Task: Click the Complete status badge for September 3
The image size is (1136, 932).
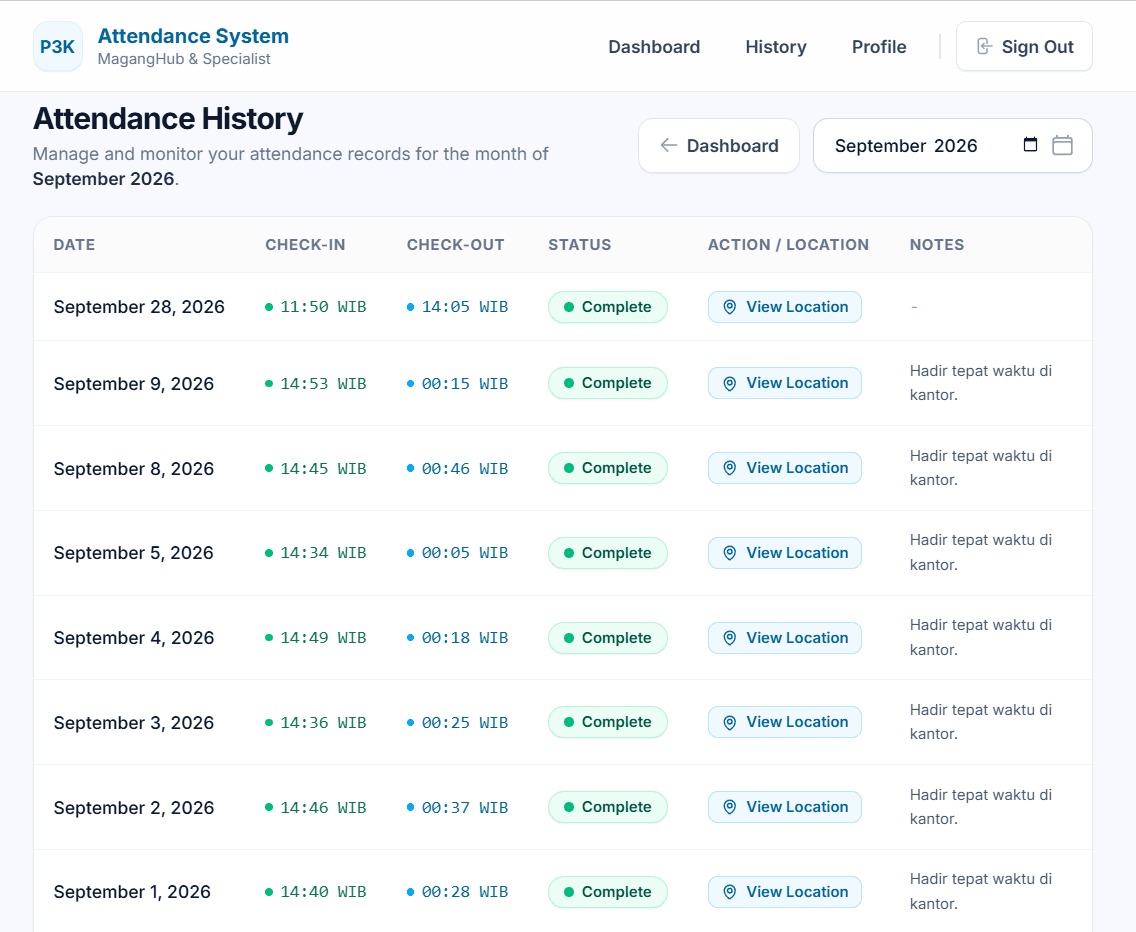Action: tap(608, 723)
